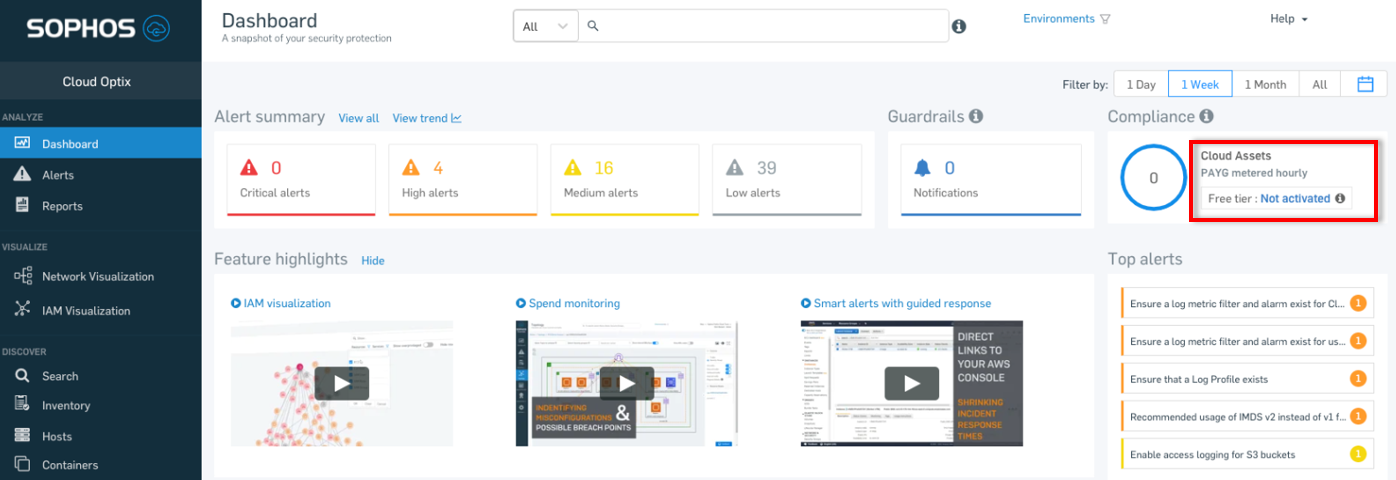Click the info icon beside Not activated
Viewport: 1396px width, 480px height.
(1340, 199)
